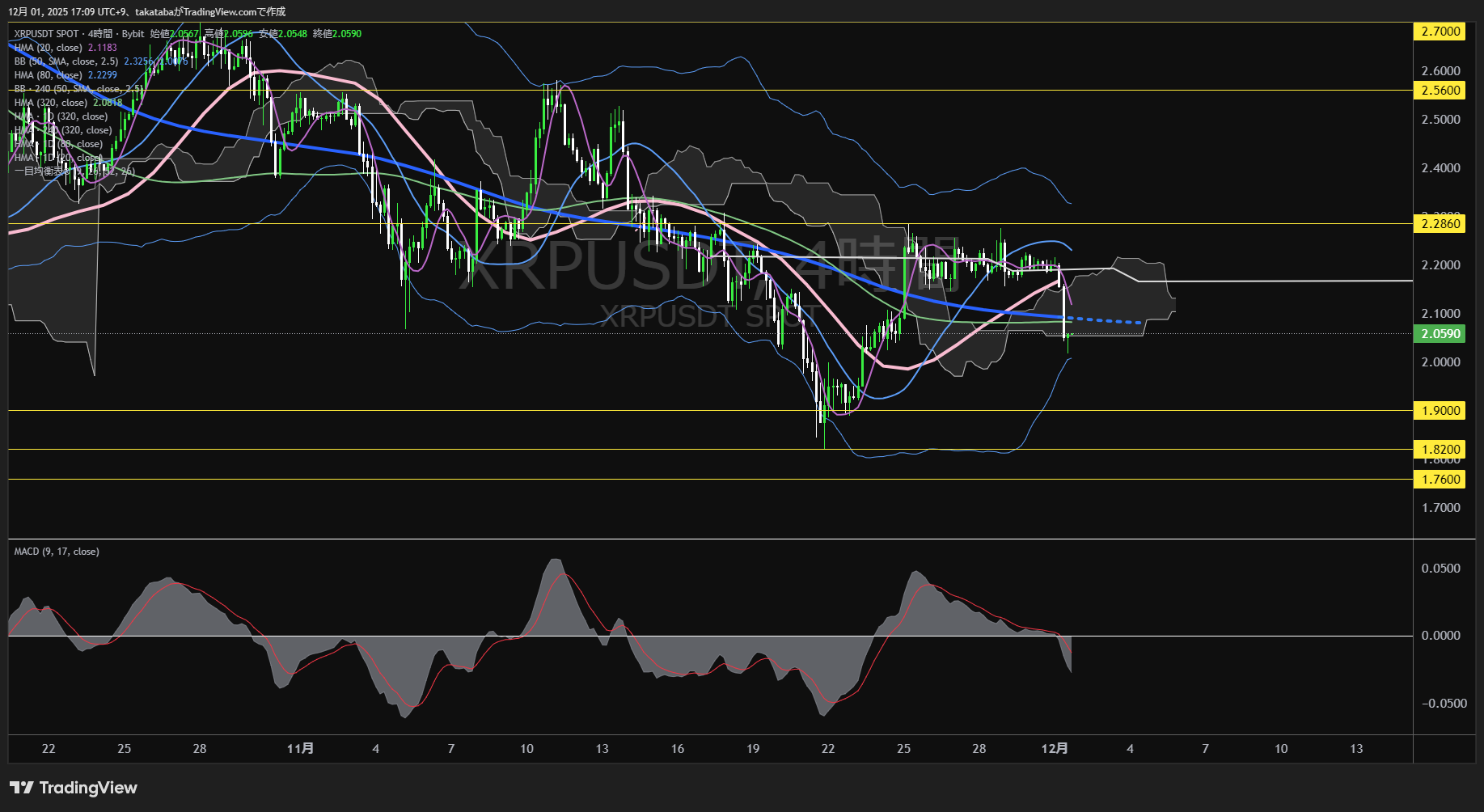
Task: Click the 1.9000 price level label
Action: [x=1440, y=411]
